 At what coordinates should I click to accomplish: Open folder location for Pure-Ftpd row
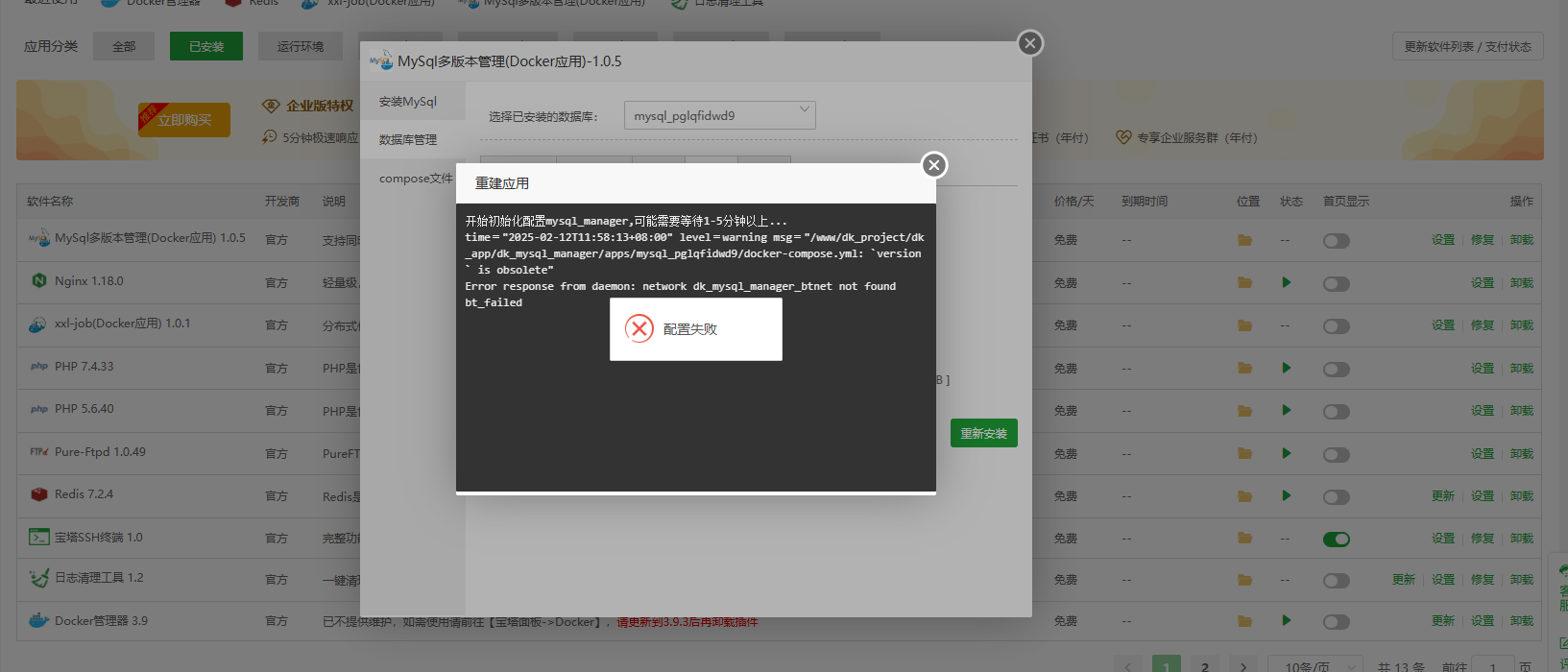[x=1244, y=453]
